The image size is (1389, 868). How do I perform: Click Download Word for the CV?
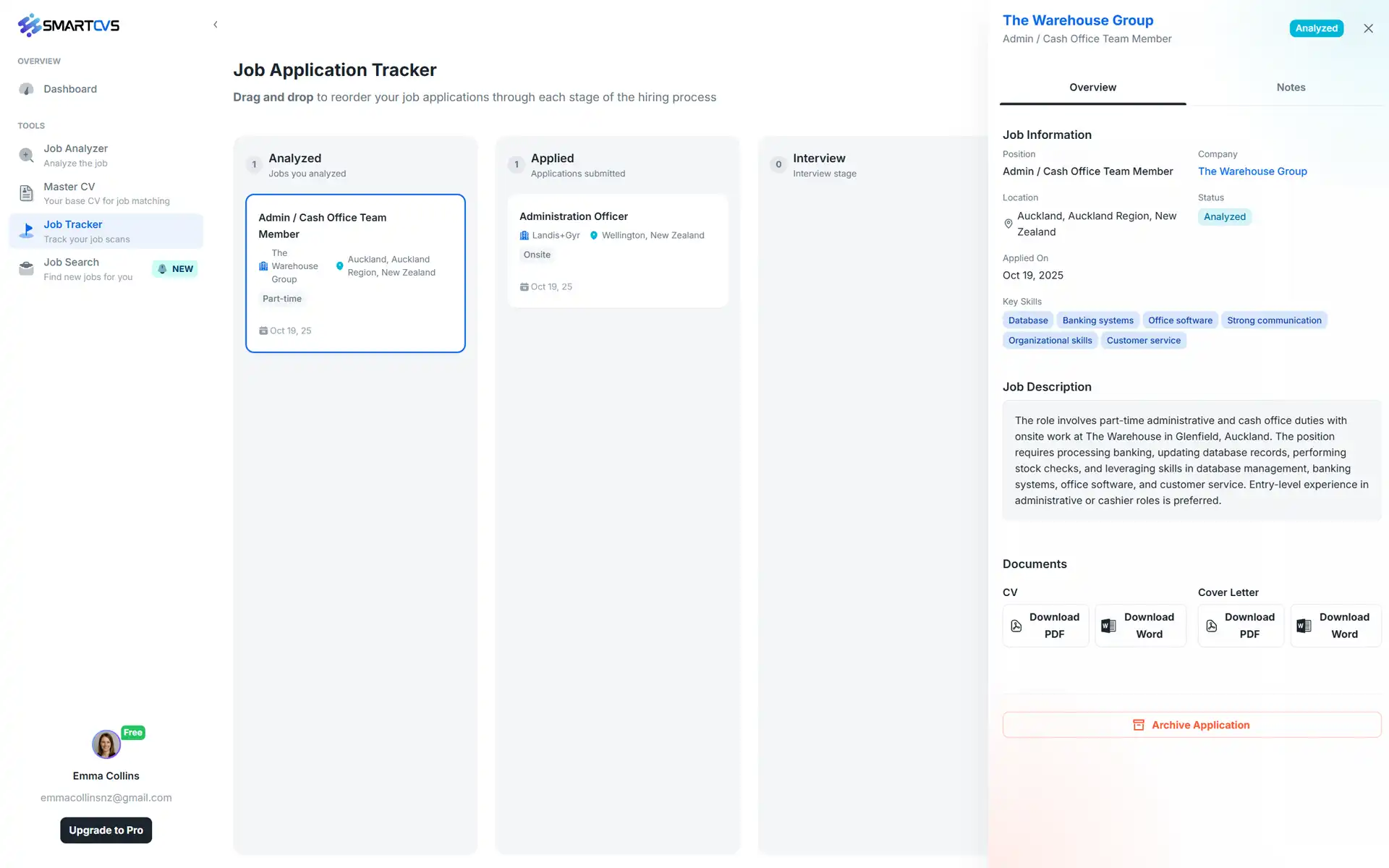1140,625
